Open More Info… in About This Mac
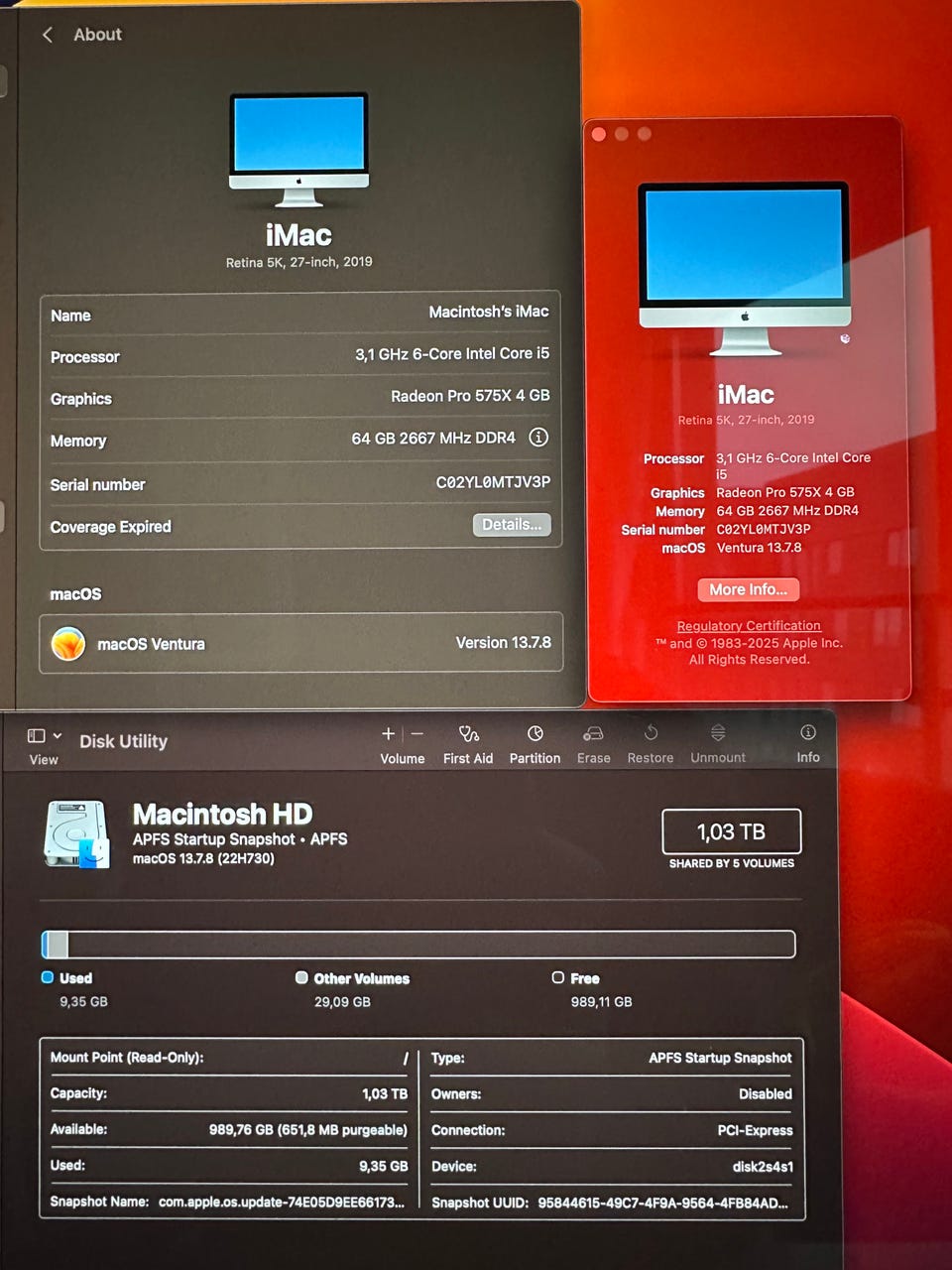This screenshot has height=1270, width=952. pos(749,589)
